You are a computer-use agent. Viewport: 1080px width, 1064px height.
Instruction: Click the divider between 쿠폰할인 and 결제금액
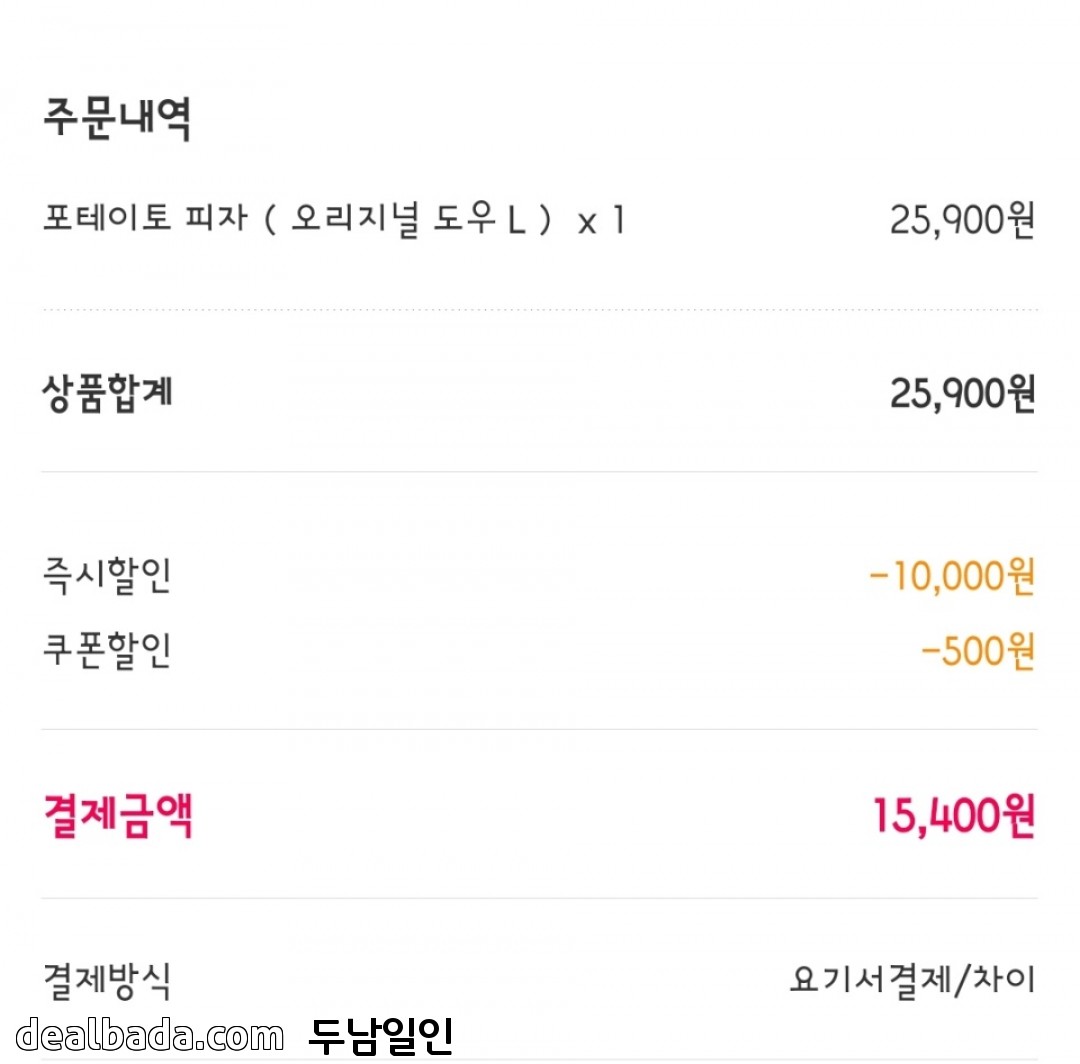point(540,729)
